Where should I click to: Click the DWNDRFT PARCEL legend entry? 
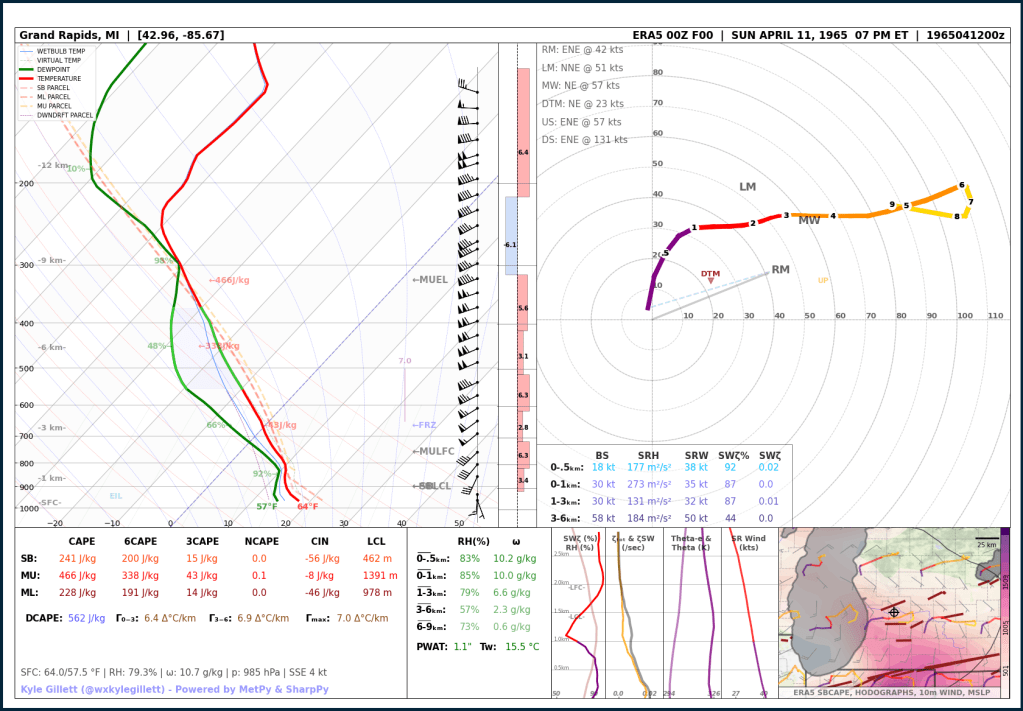coord(65,115)
